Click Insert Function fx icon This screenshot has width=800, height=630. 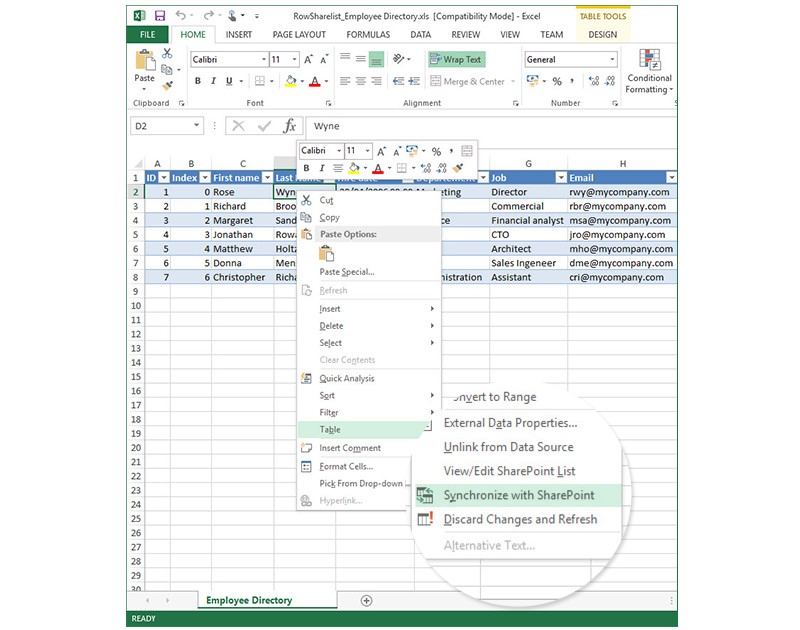290,126
